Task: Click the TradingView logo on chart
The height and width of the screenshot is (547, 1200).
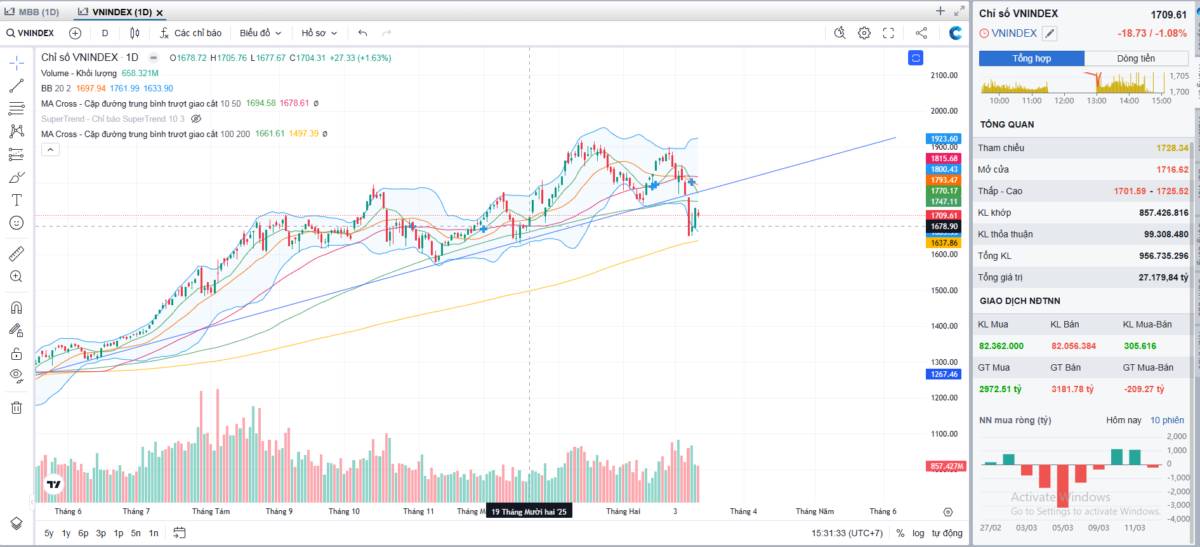Action: pos(54,484)
